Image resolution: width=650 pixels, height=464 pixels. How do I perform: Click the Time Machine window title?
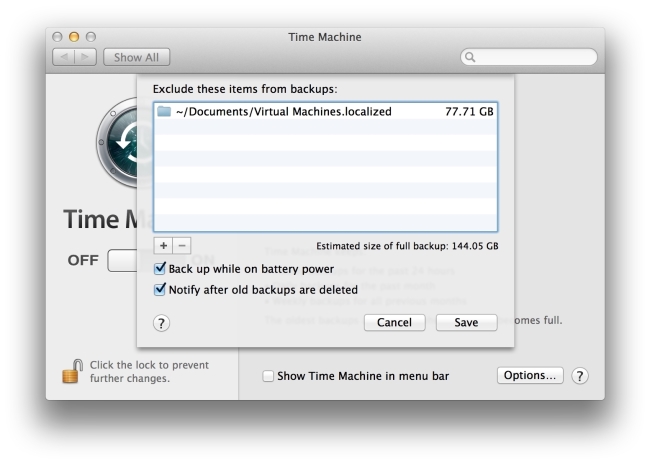(325, 37)
